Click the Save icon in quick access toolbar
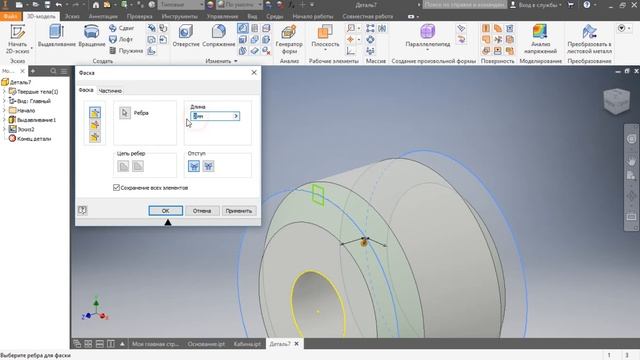Screen dimensions: 640x360 [x=47, y=5]
